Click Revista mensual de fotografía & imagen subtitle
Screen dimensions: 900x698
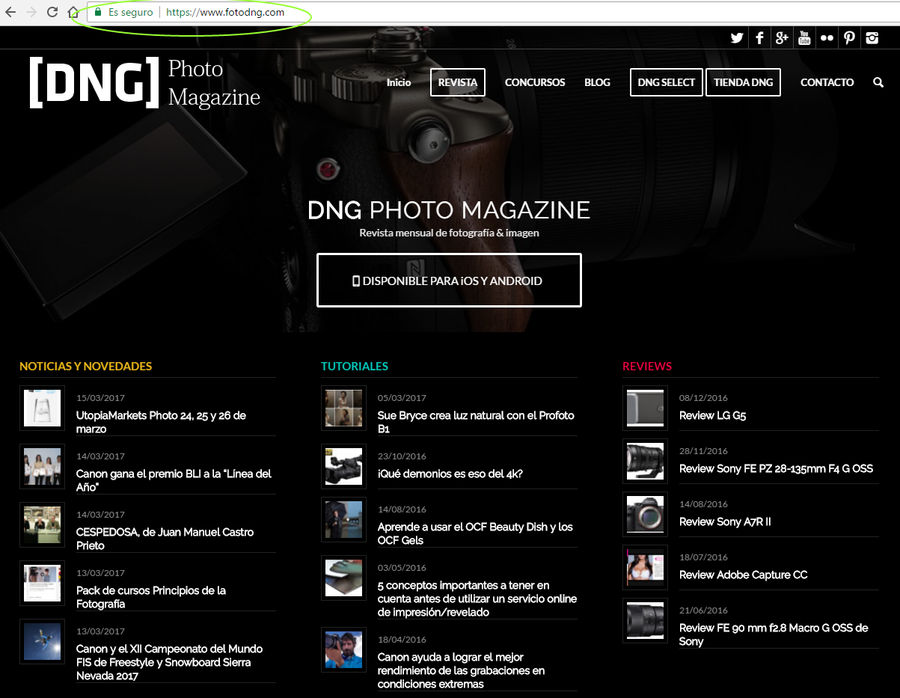449,233
